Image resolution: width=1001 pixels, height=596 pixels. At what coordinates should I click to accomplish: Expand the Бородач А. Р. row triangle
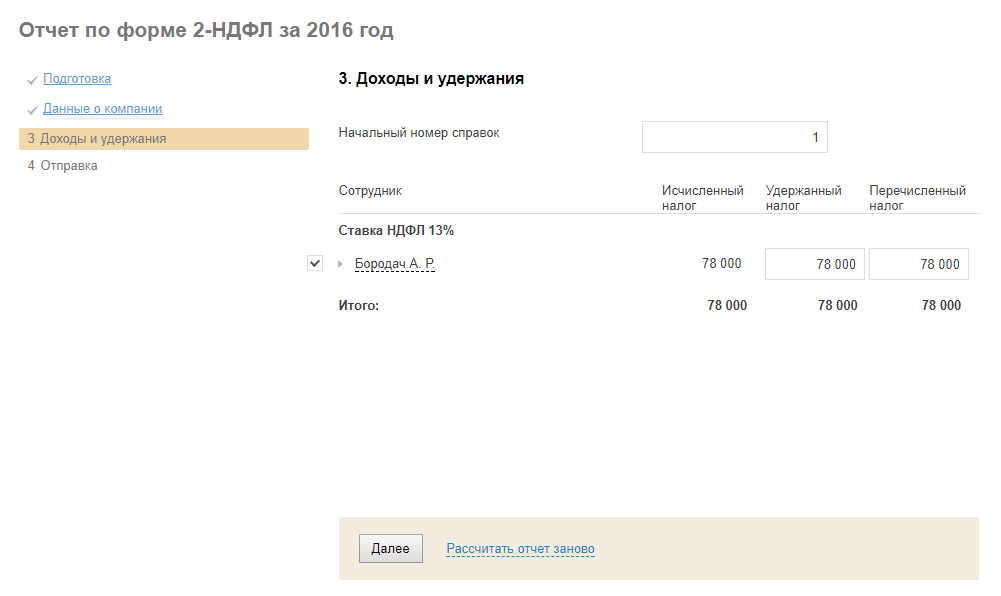tap(341, 264)
